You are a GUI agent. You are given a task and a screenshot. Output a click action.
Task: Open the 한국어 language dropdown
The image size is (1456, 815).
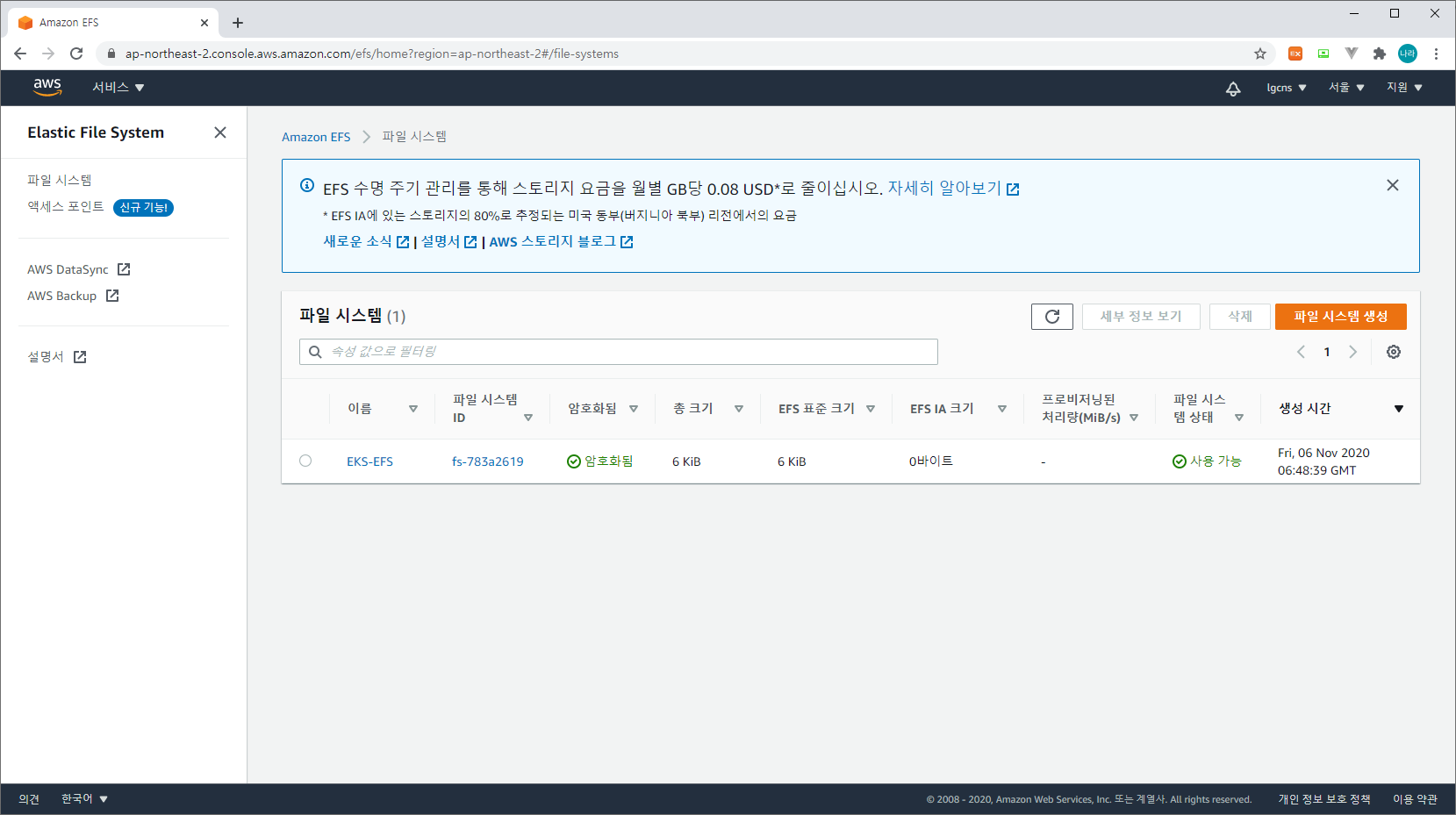[x=84, y=799]
